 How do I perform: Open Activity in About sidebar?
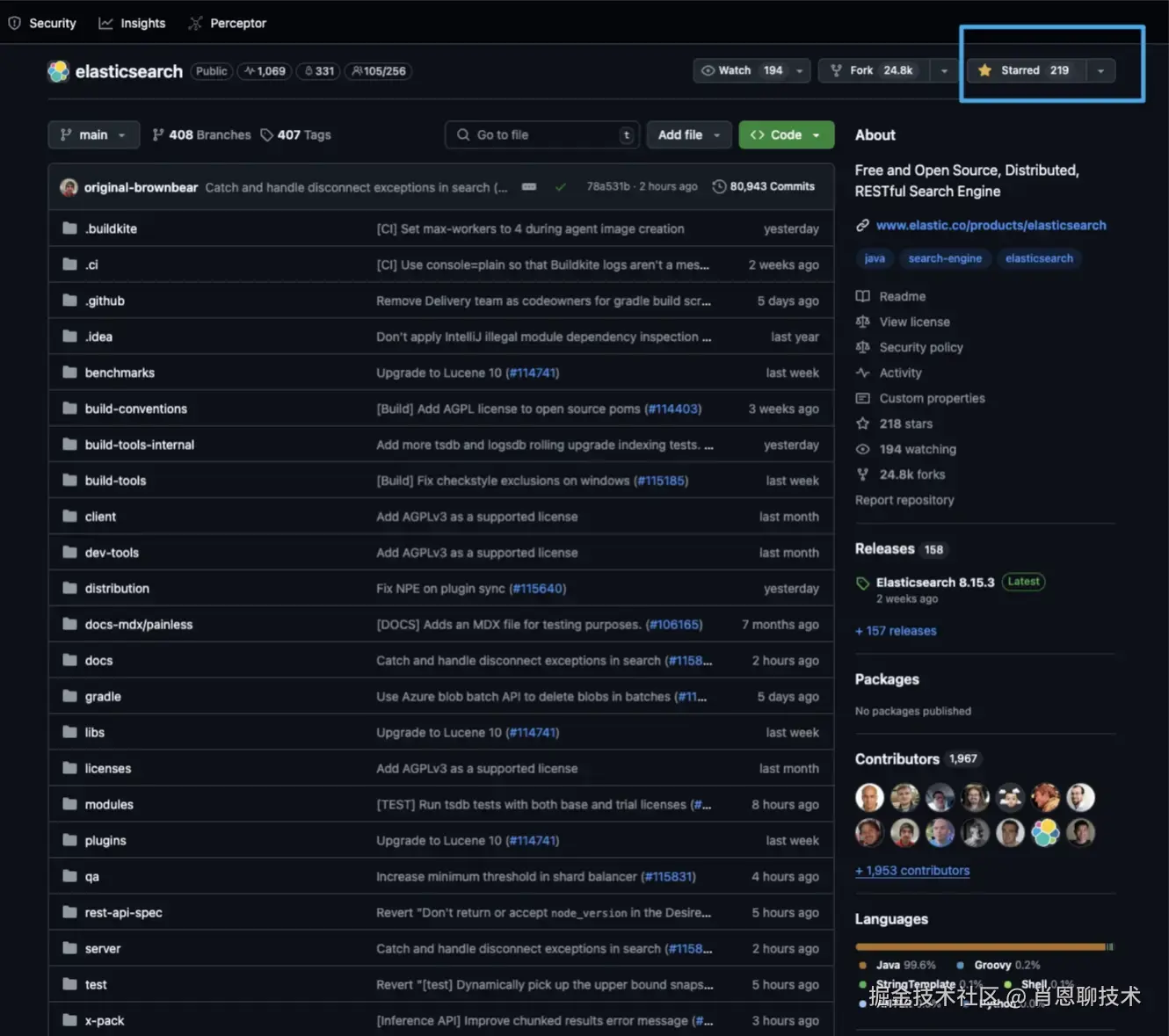889,373
